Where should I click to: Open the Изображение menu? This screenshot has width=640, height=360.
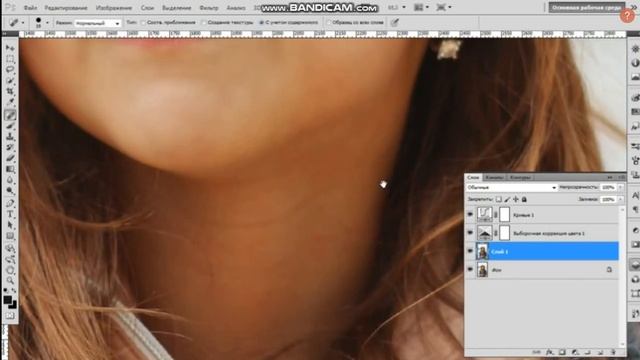114,8
